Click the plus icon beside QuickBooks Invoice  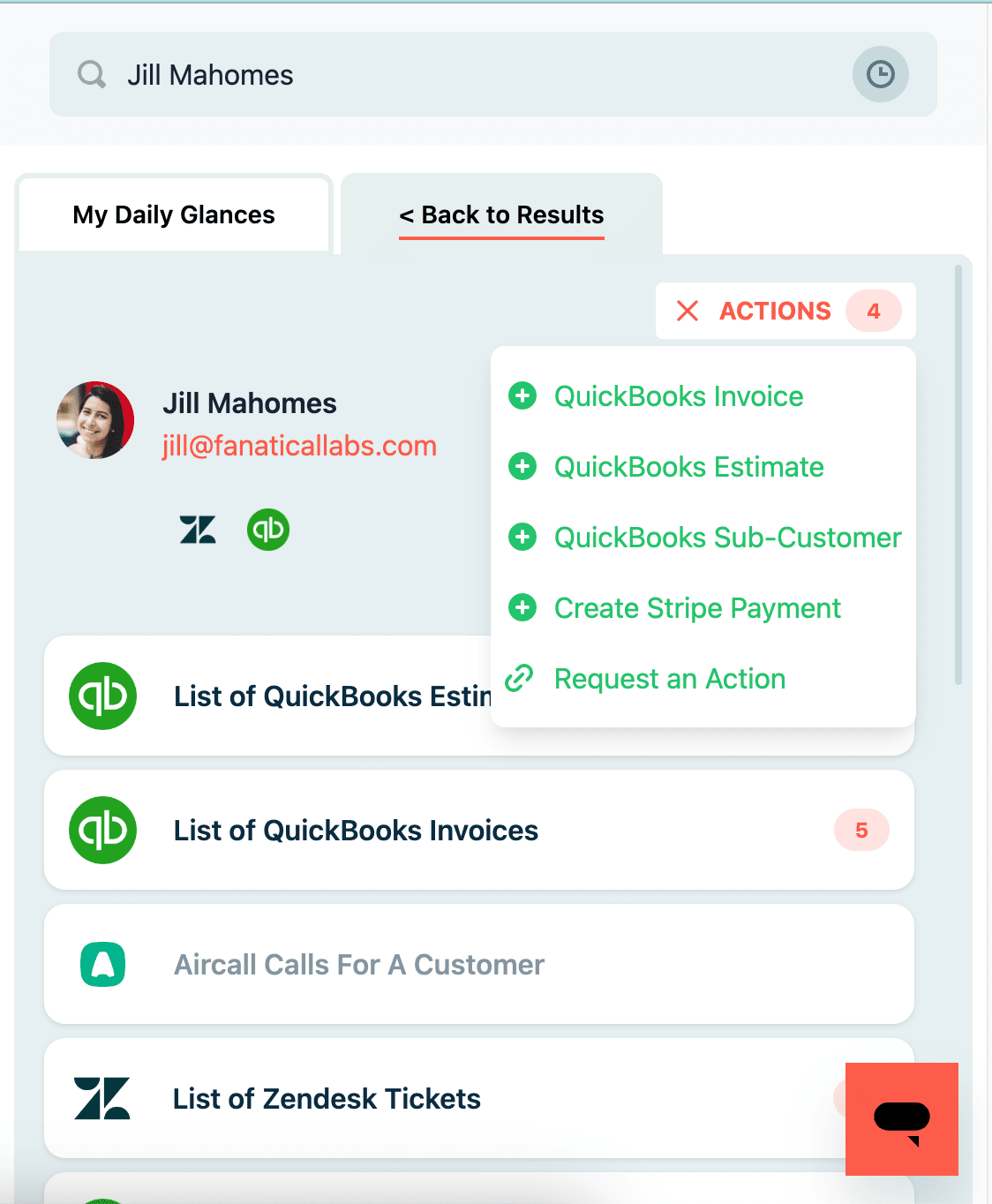pos(522,396)
